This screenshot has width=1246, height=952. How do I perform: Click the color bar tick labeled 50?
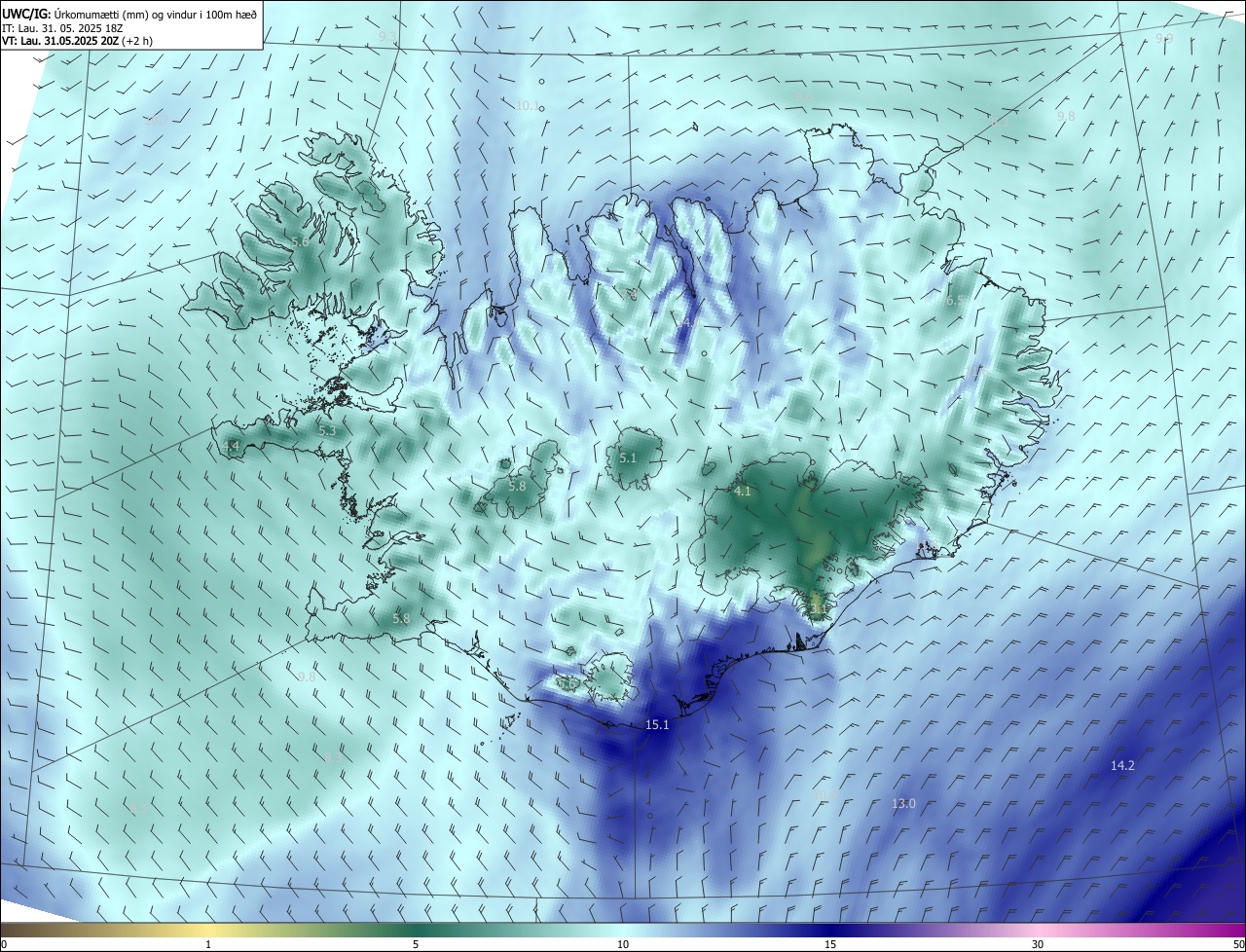point(1238,944)
